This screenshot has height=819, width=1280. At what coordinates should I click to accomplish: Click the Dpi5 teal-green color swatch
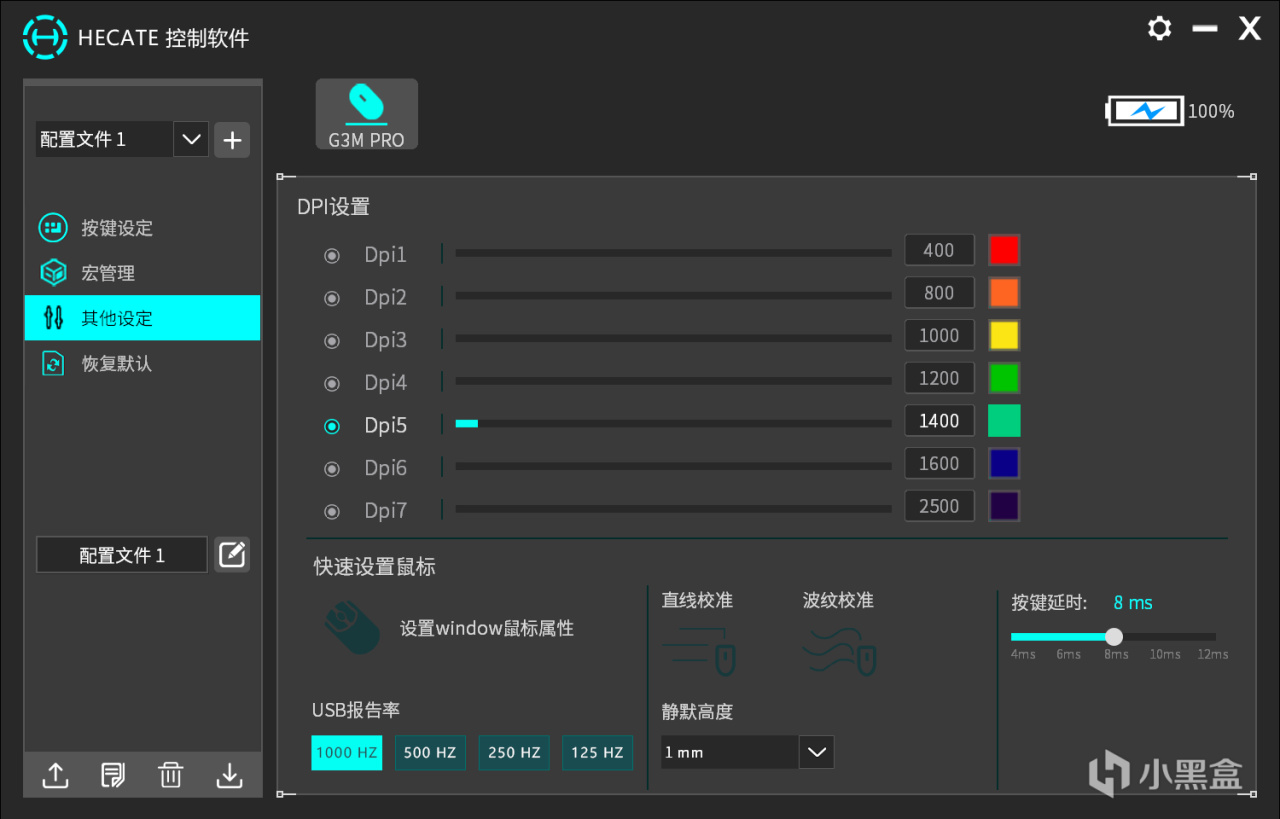1004,421
